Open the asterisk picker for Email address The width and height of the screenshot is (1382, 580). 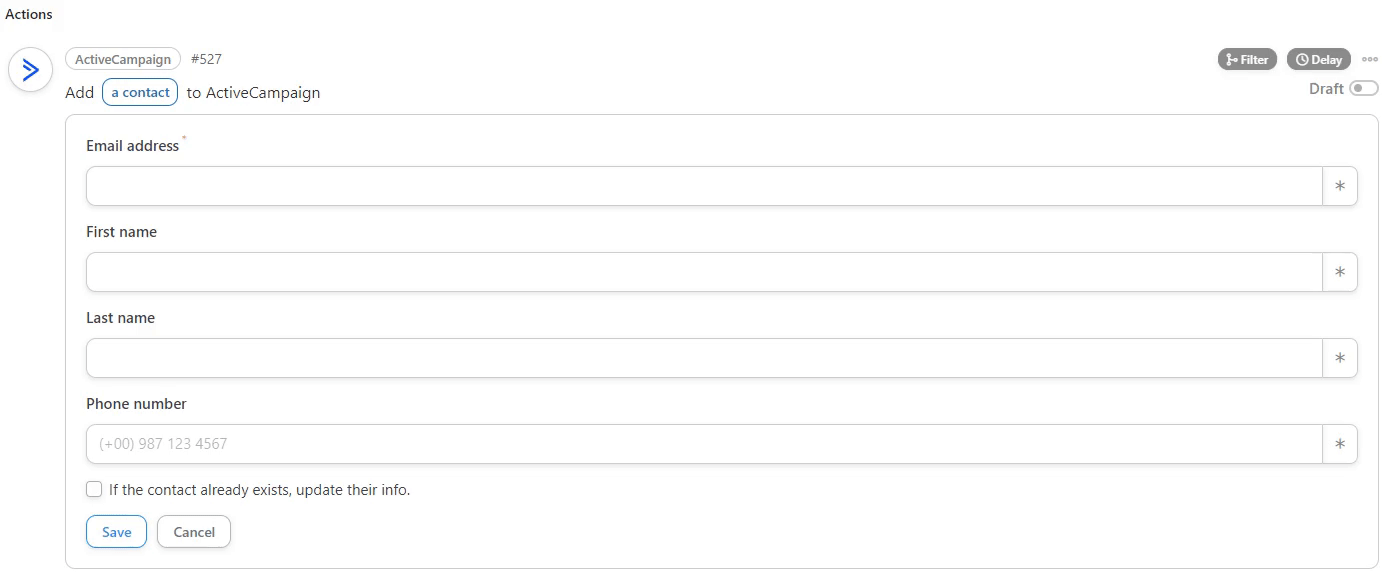tap(1340, 186)
